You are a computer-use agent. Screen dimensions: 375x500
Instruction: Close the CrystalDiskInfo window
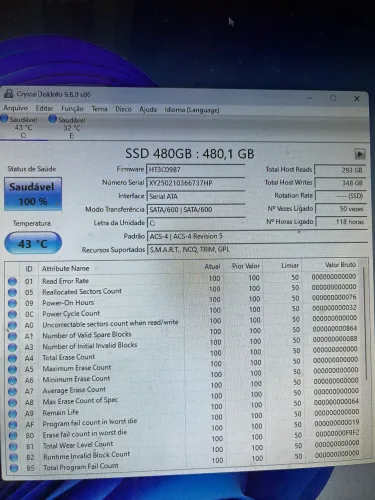[x=357, y=99]
